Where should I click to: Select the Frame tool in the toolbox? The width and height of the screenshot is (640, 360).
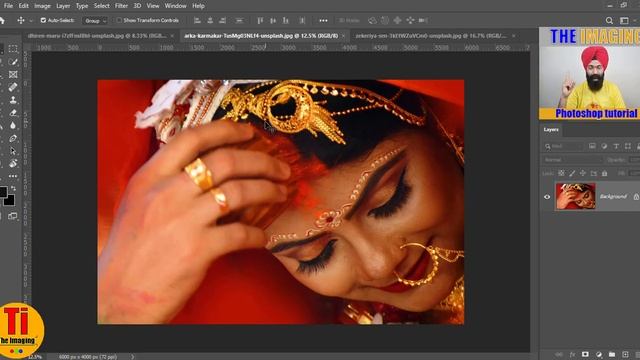[x=13, y=74]
